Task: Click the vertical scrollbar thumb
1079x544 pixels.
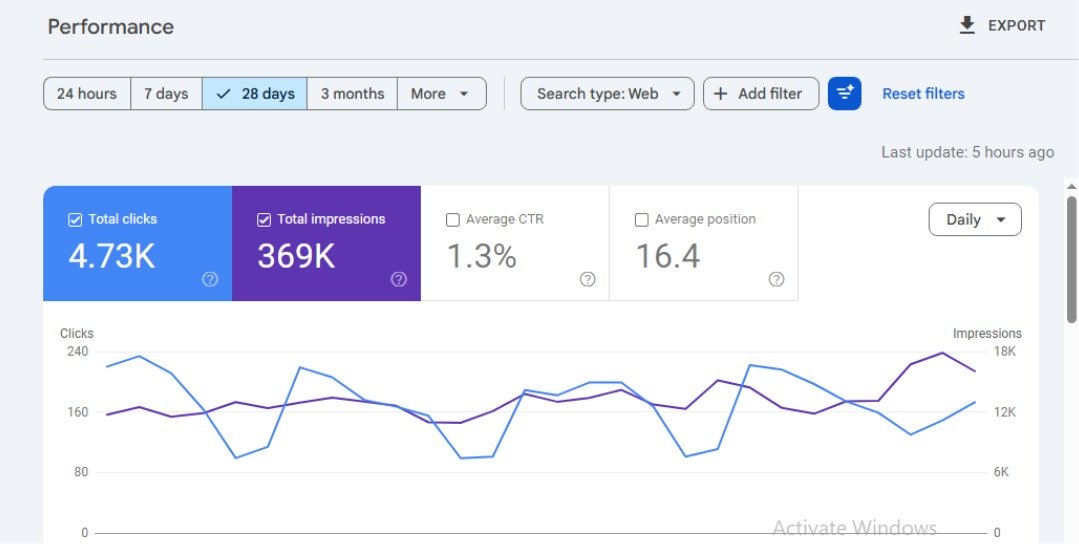Action: tap(1071, 259)
